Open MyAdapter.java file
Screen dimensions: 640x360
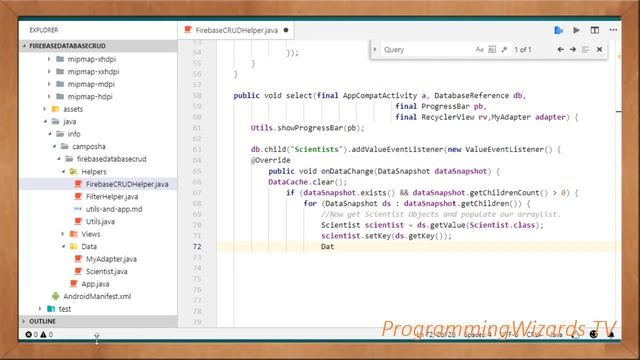(x=111, y=259)
